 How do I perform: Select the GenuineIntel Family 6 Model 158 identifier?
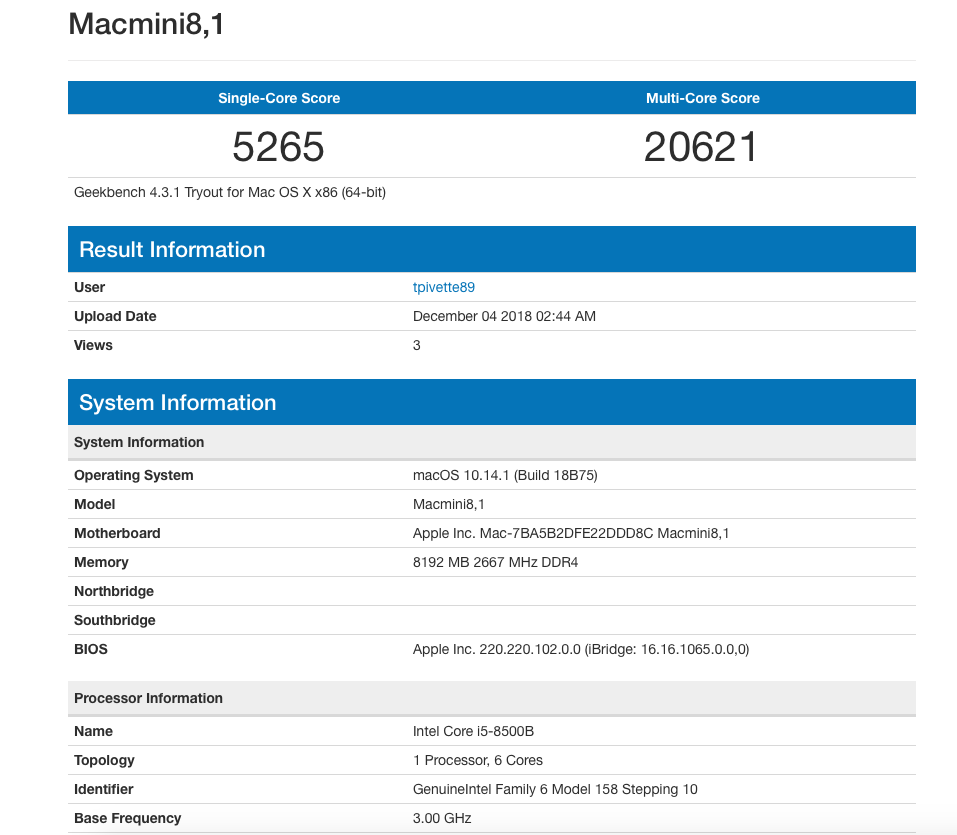click(x=555, y=789)
